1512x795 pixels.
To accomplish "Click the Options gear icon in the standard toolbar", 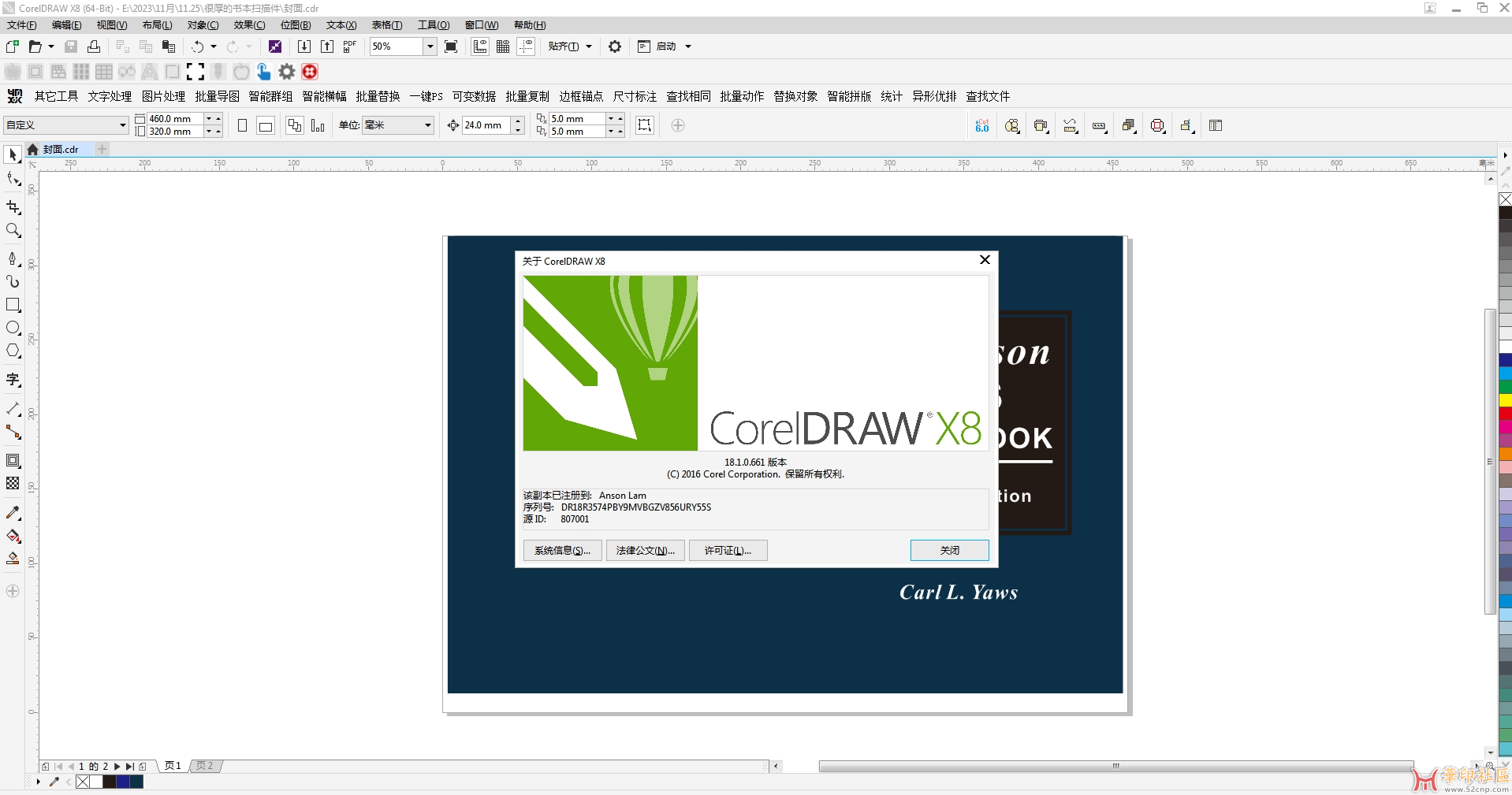I will click(x=615, y=46).
